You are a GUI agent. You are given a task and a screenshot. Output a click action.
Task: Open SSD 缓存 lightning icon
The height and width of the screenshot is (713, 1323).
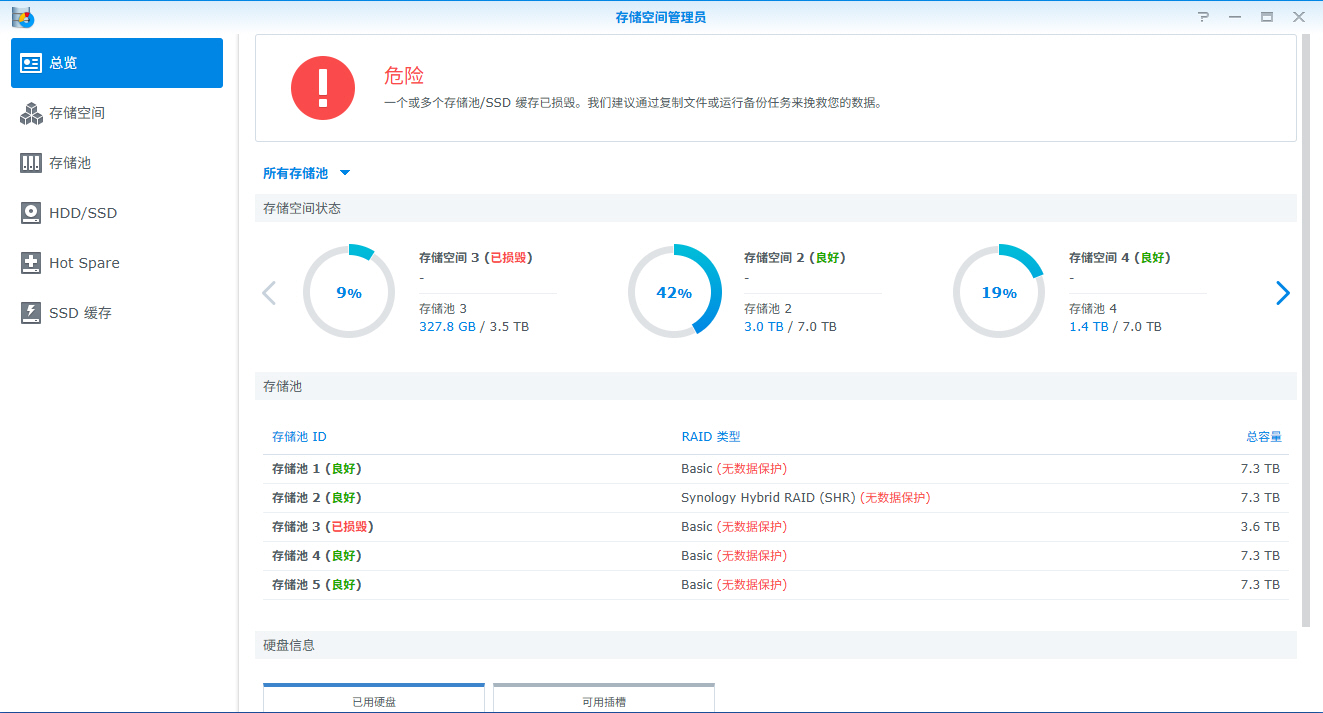pyautogui.click(x=31, y=313)
